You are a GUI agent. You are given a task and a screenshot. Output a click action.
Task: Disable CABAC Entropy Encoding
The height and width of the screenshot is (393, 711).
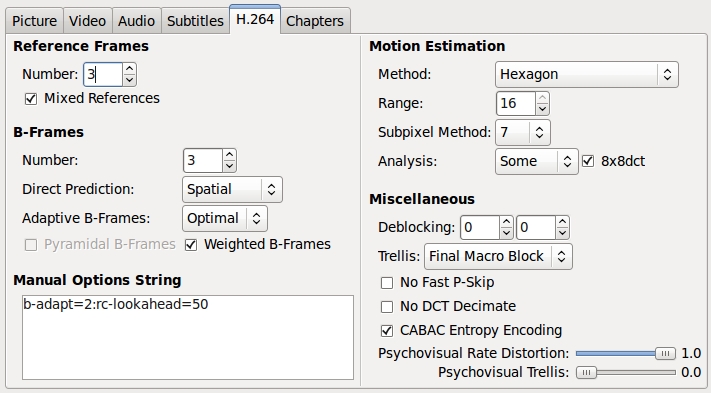pos(387,331)
